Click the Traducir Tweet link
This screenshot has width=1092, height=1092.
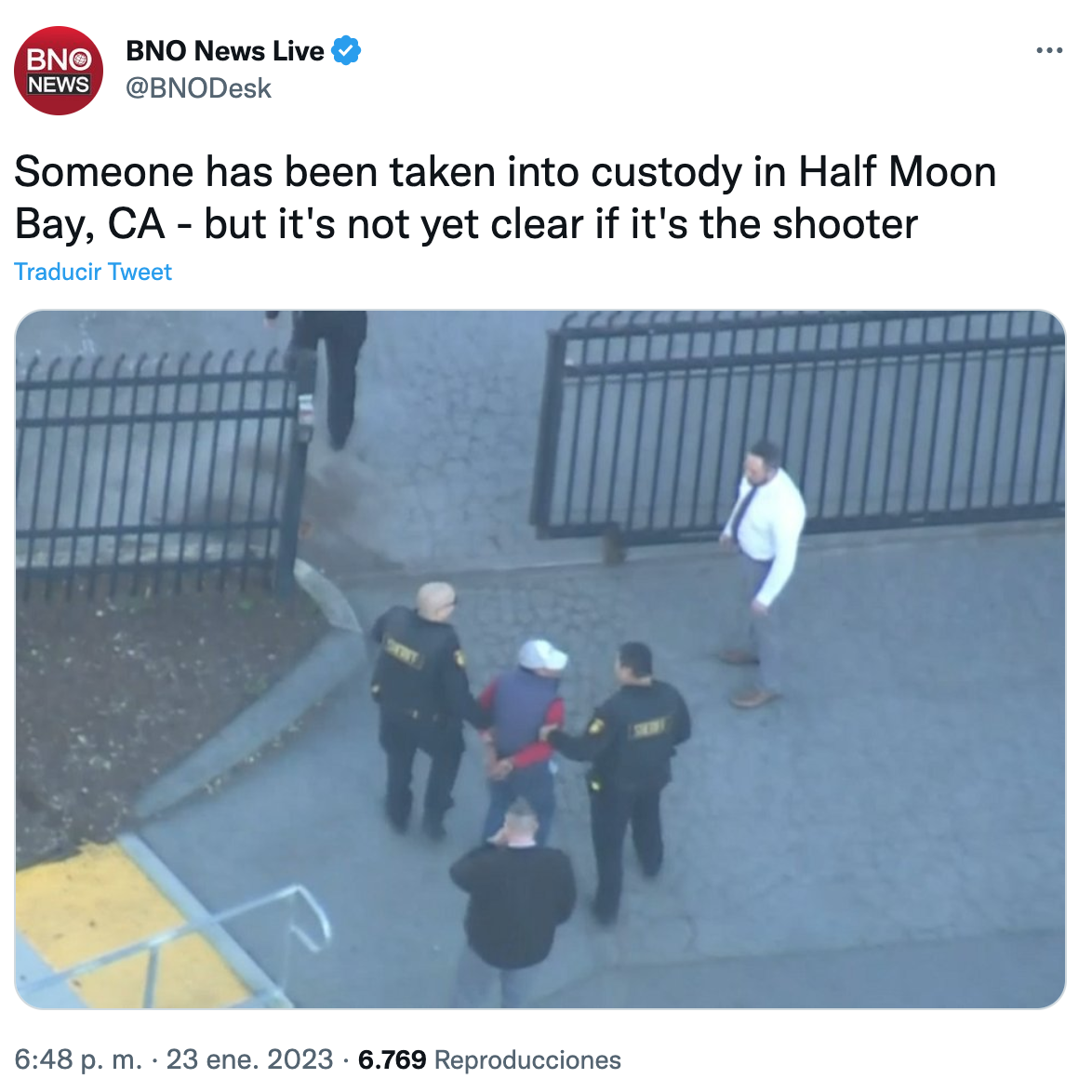click(93, 272)
